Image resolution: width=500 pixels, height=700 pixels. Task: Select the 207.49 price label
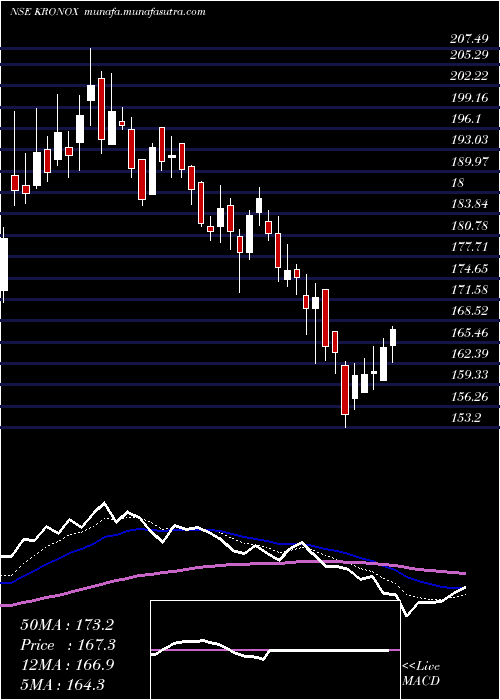tap(469, 39)
